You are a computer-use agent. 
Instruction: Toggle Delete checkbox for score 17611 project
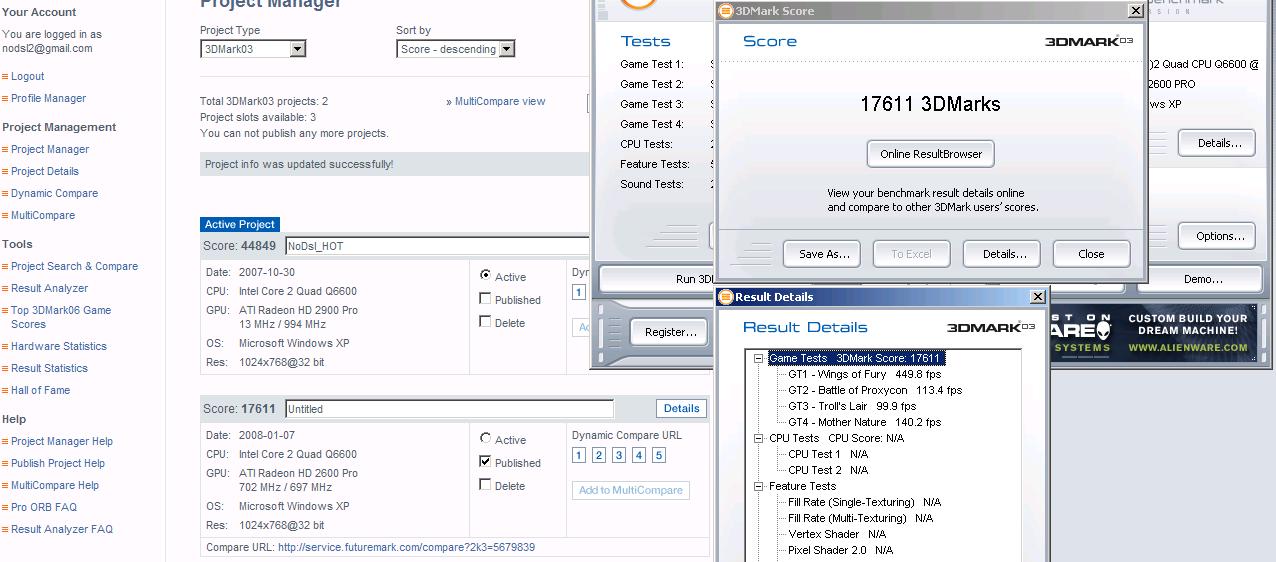tap(485, 484)
